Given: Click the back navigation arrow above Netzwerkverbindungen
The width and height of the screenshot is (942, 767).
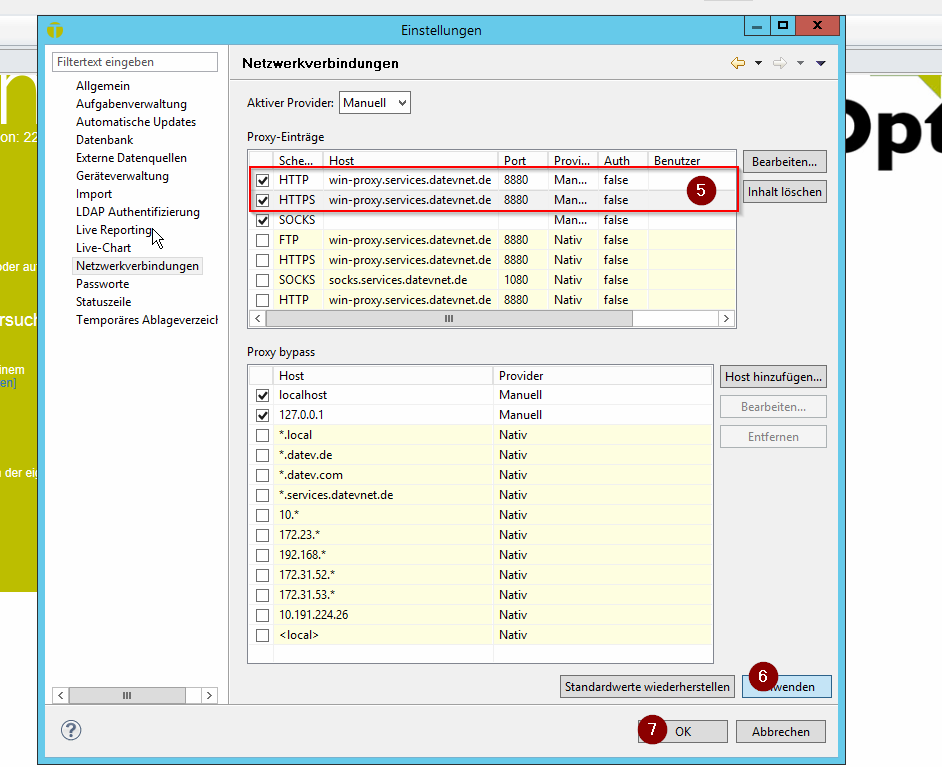Looking at the screenshot, I should click(x=739, y=61).
